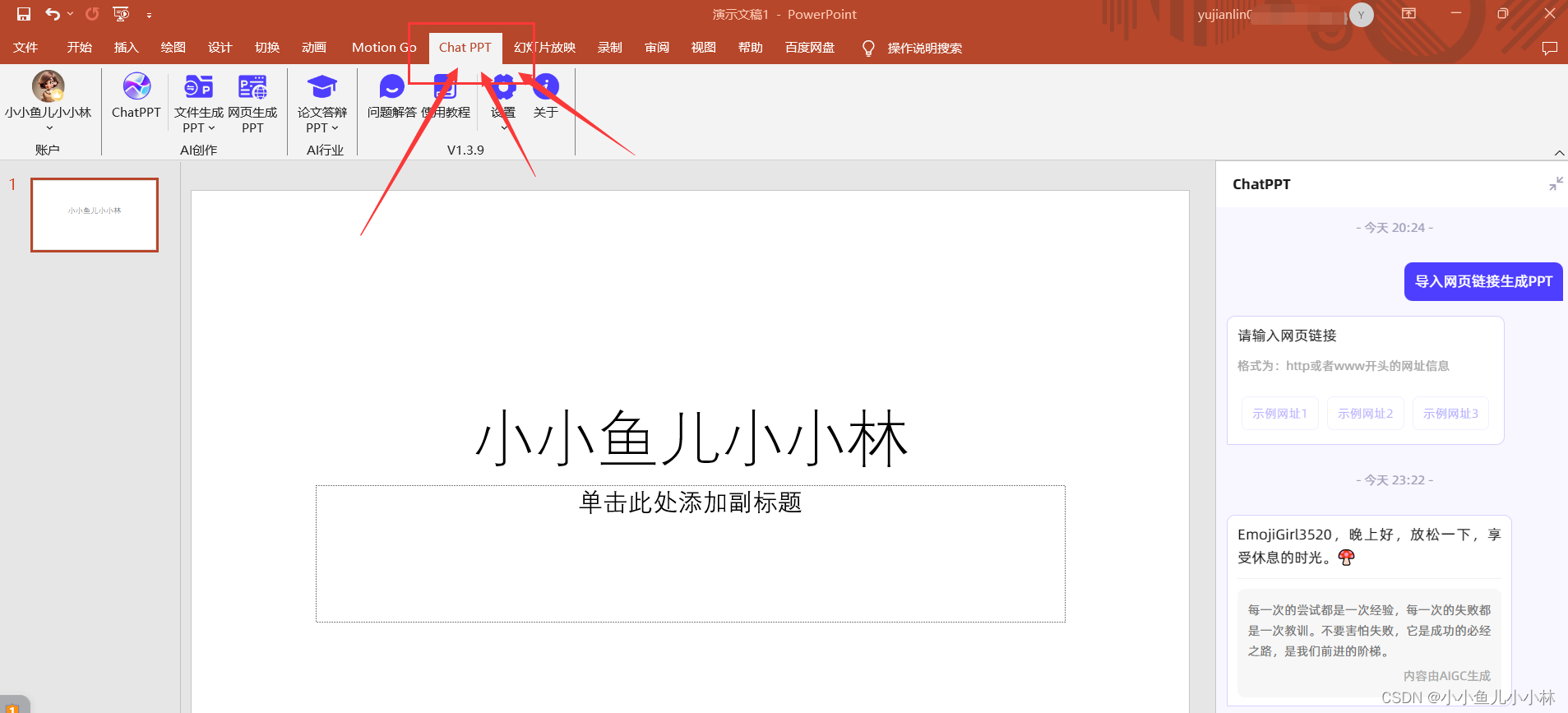Click the undo arrow icon
The image size is (1568, 713).
[x=53, y=14]
